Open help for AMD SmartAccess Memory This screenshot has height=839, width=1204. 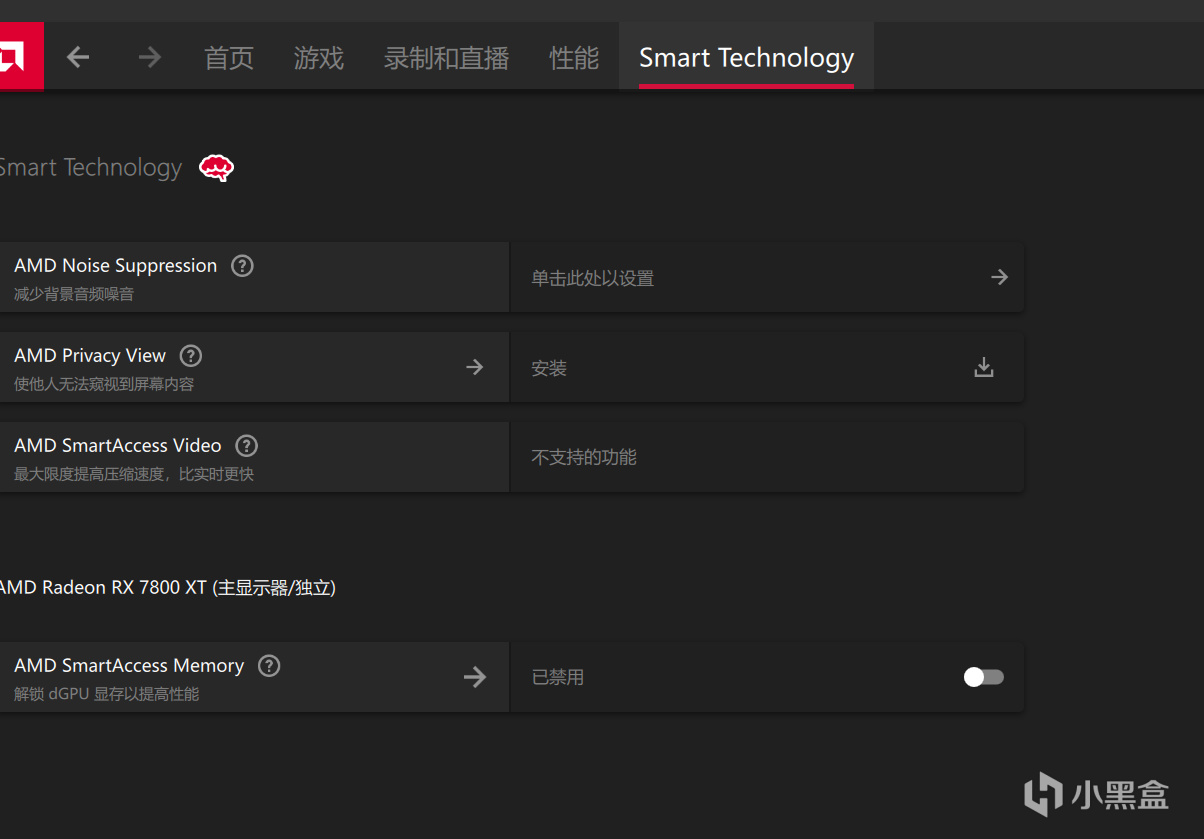point(269,666)
